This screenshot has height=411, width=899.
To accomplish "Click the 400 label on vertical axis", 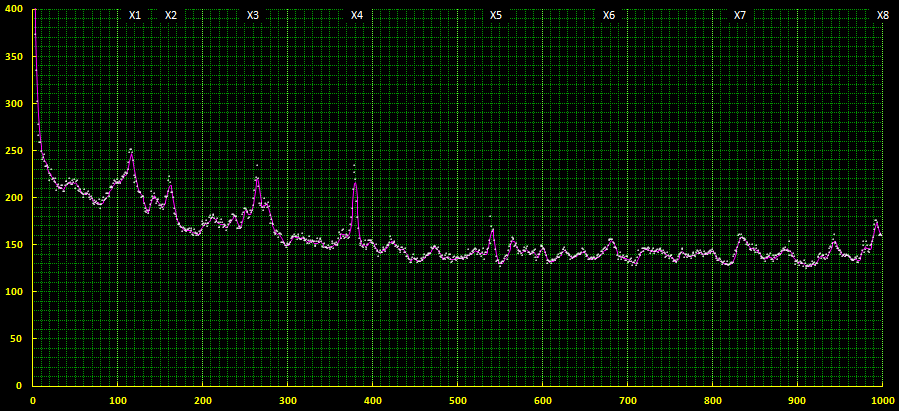I will click(12, 10).
